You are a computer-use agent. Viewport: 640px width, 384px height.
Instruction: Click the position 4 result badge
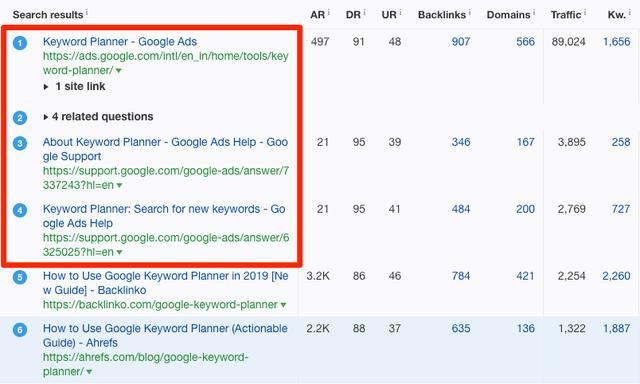[x=20, y=210]
